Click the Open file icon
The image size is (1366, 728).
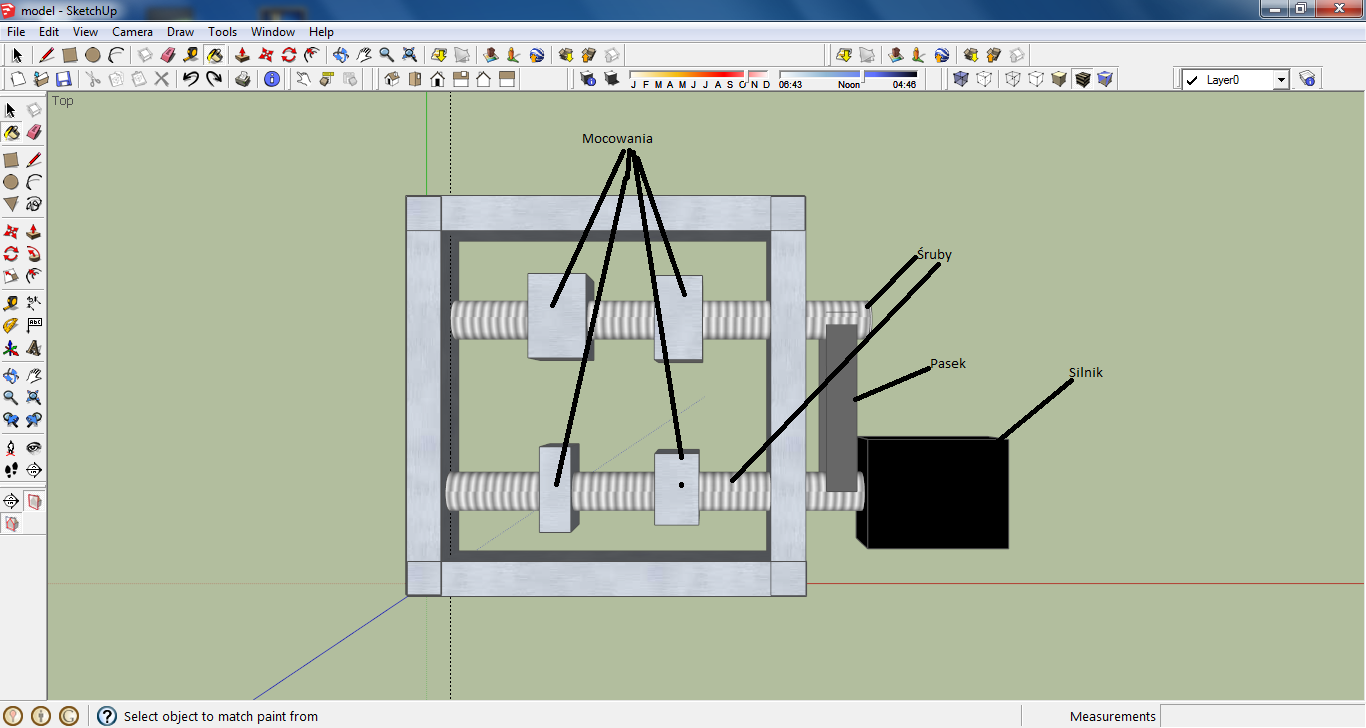(40, 78)
